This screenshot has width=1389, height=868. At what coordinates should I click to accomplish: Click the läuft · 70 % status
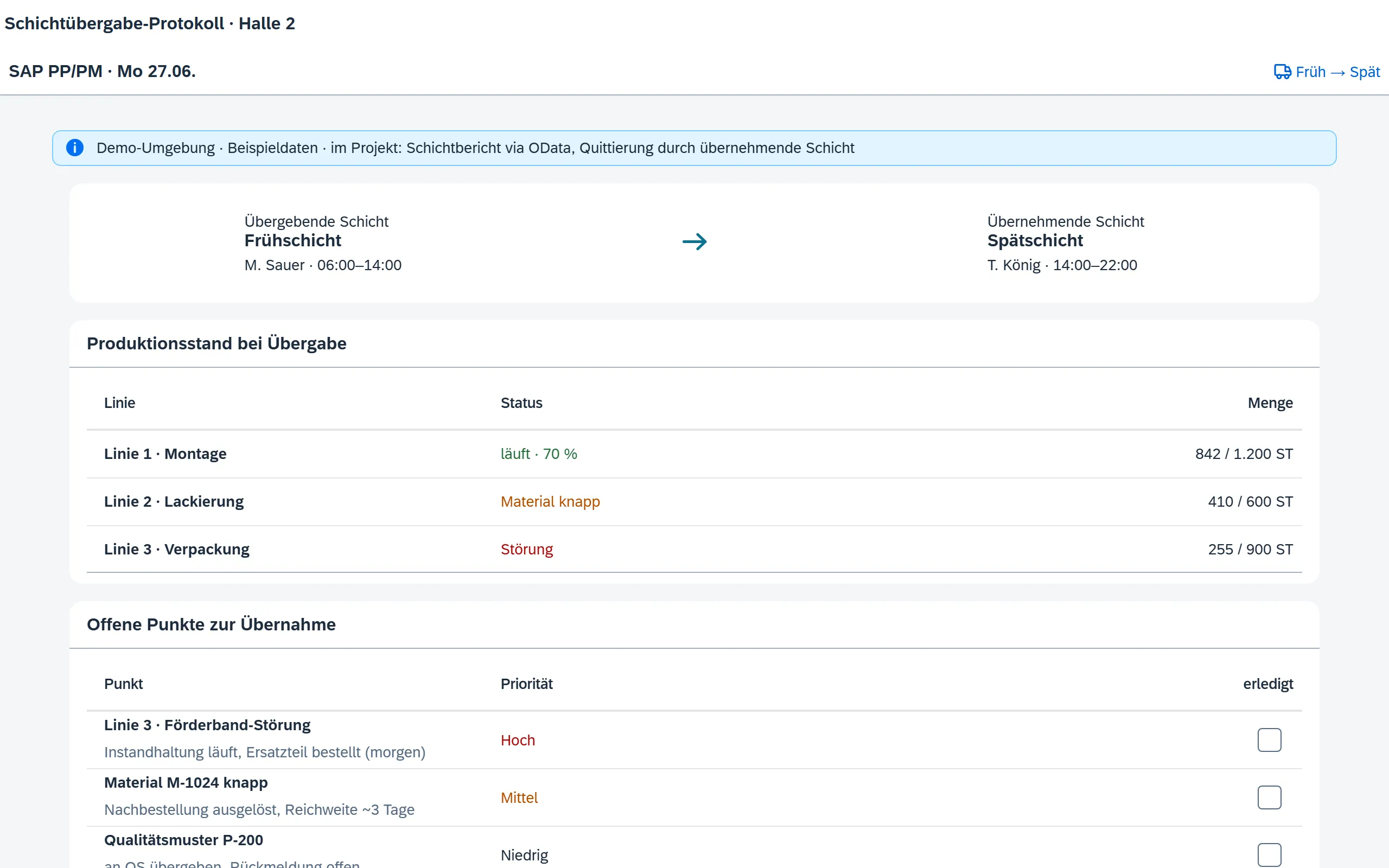point(538,454)
